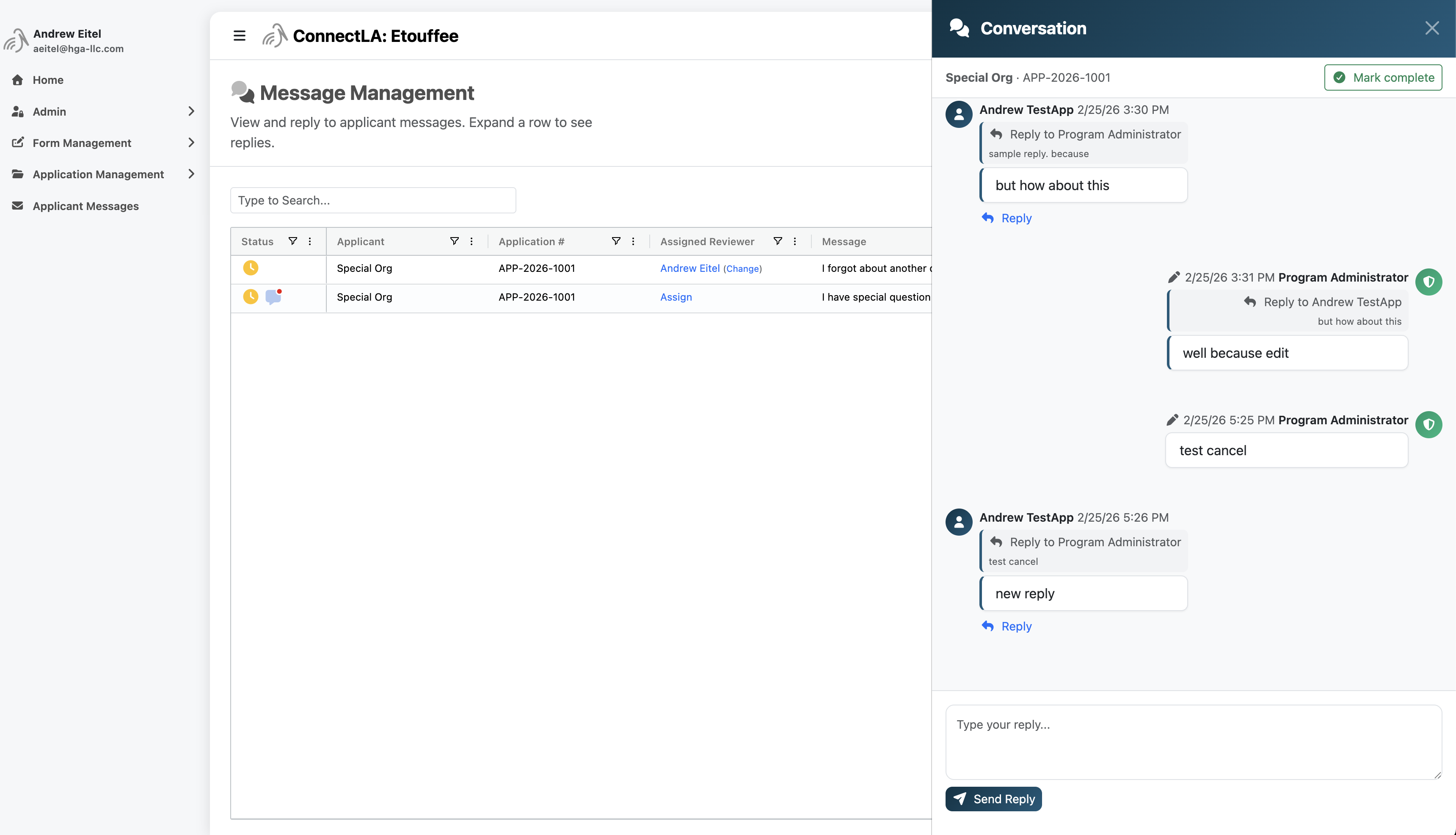Screen dimensions: 1456x835
Task: Expand the Form Management section
Action: [191, 143]
